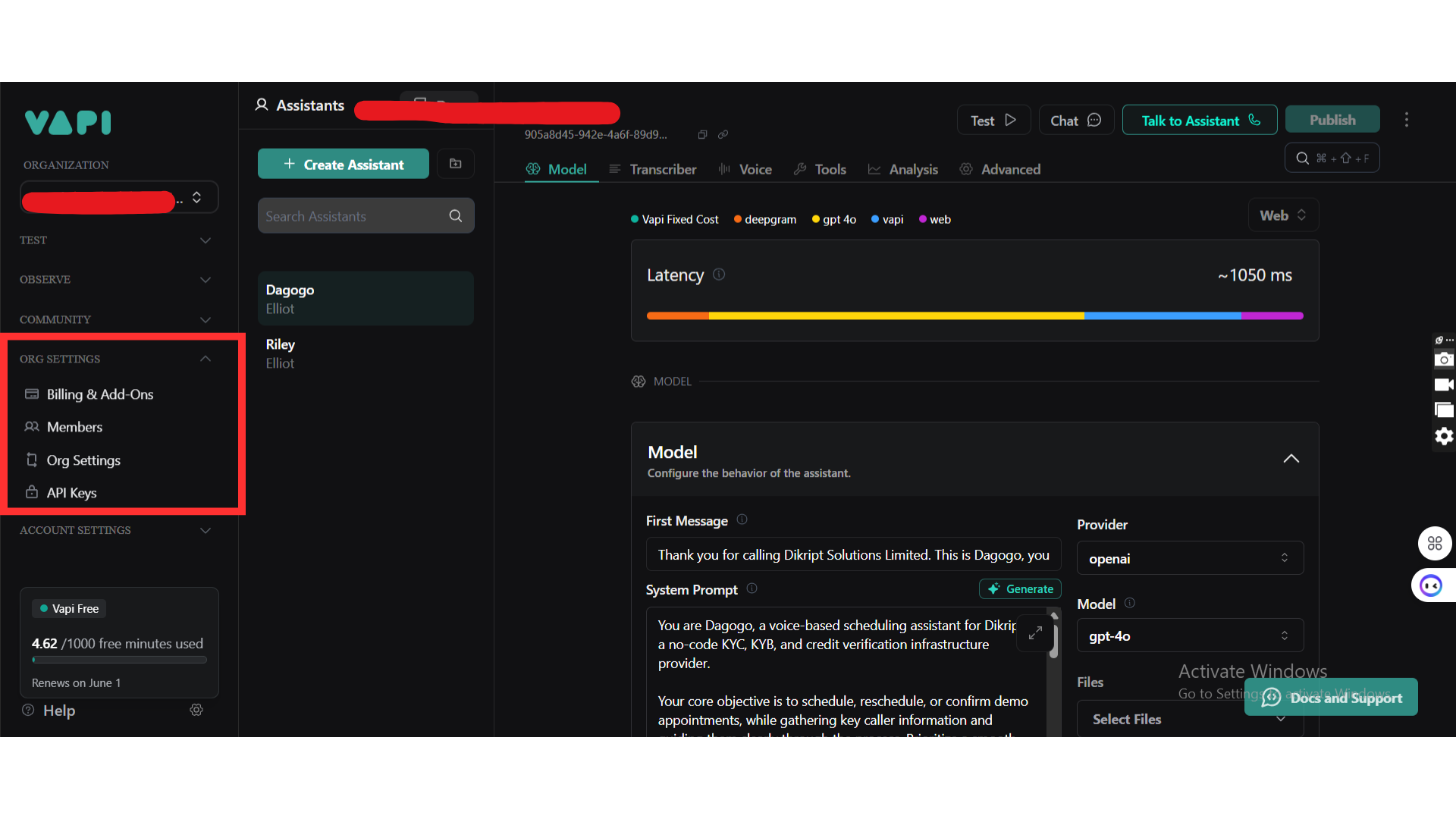The width and height of the screenshot is (1456, 819).
Task: Click the settings gear beside Help
Action: [x=196, y=710]
